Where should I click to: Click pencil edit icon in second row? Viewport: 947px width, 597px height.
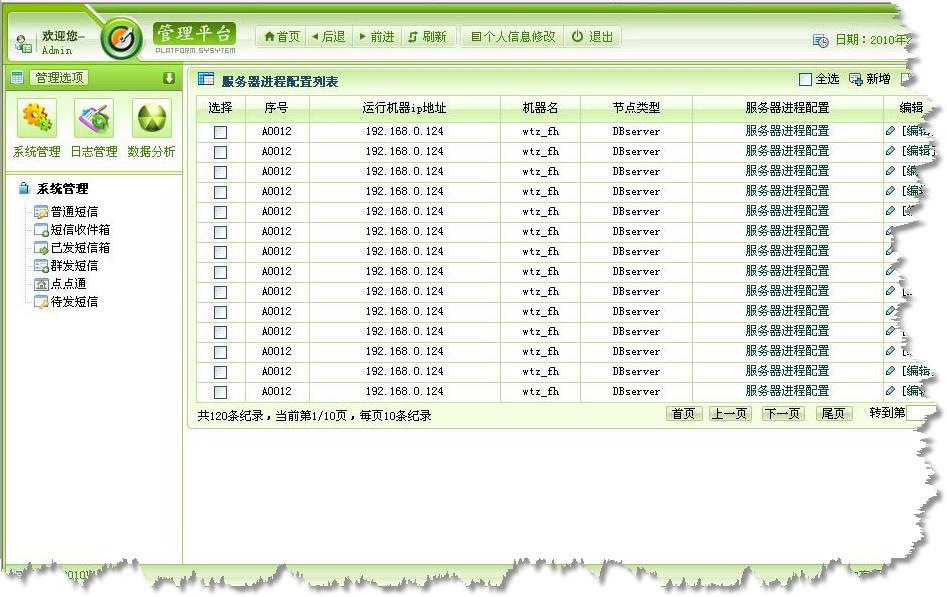890,150
